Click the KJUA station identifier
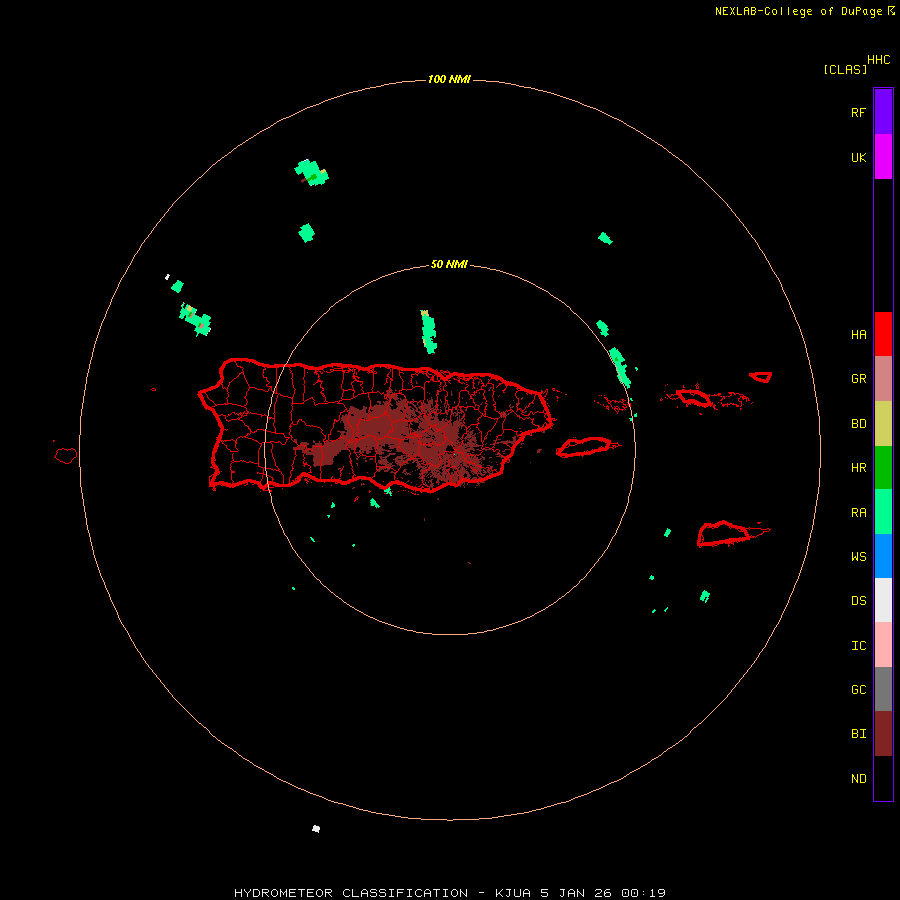This screenshot has height=900, width=900. (514, 893)
